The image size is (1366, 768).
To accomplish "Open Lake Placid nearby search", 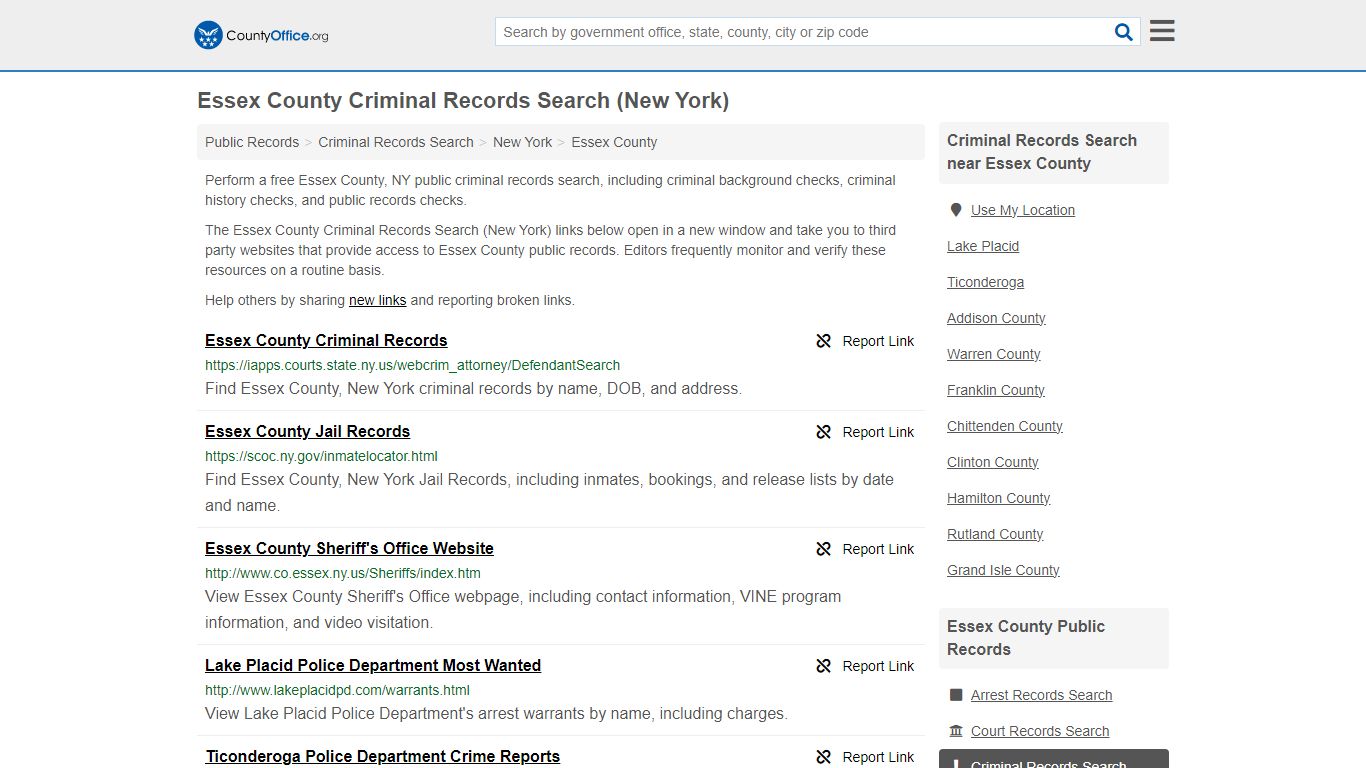I will [x=983, y=246].
